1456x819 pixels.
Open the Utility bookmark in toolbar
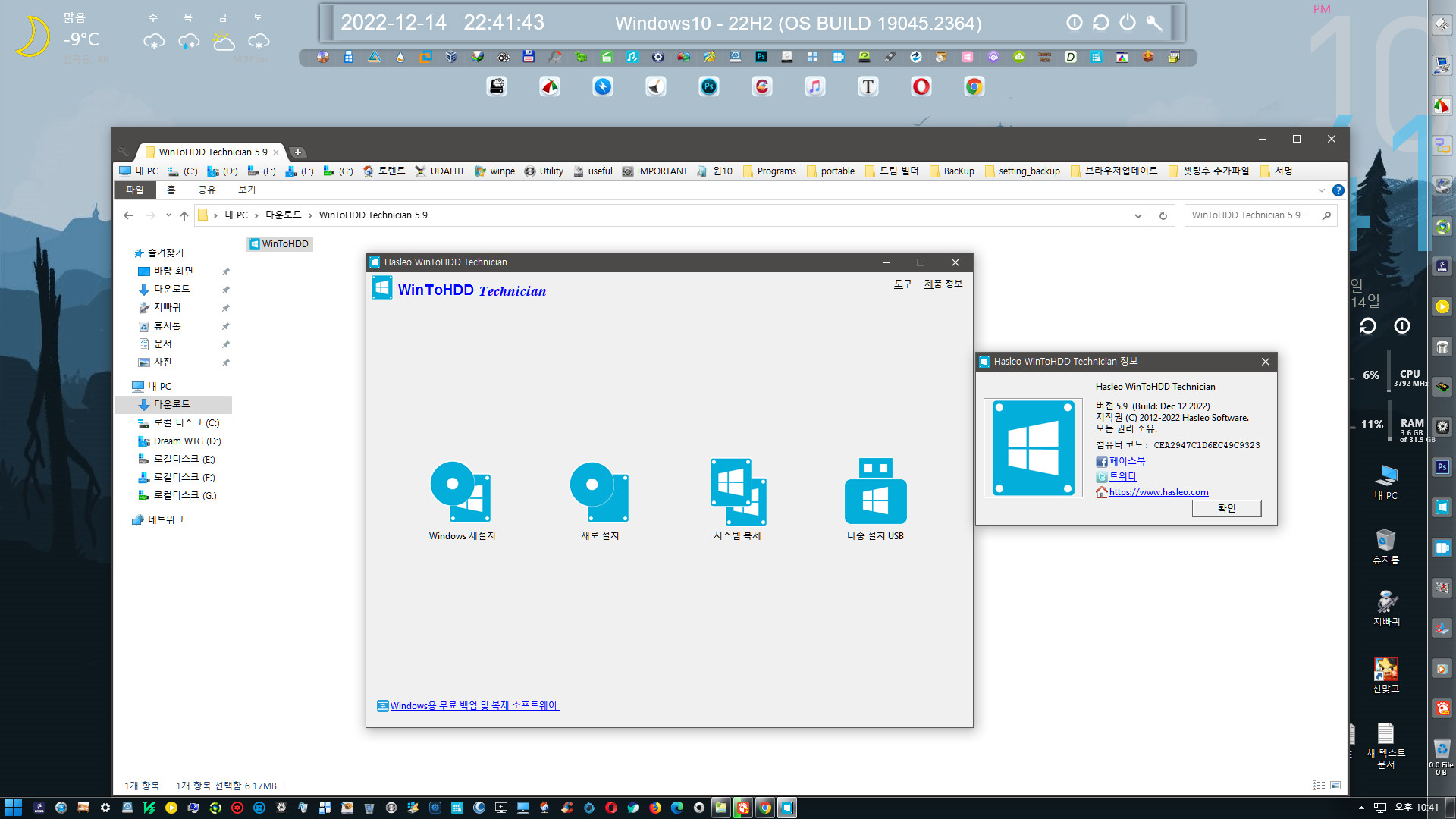[x=544, y=171]
